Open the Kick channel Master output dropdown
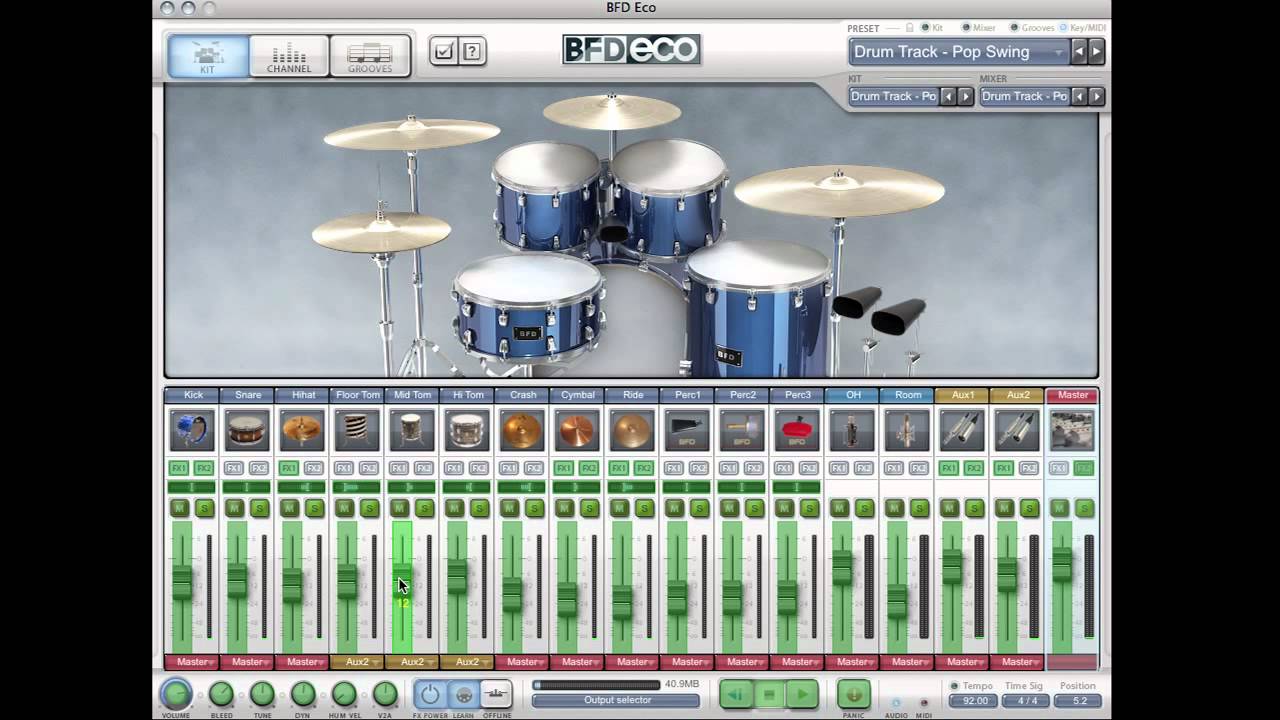Screen dimensions: 1280x720 click(192, 662)
